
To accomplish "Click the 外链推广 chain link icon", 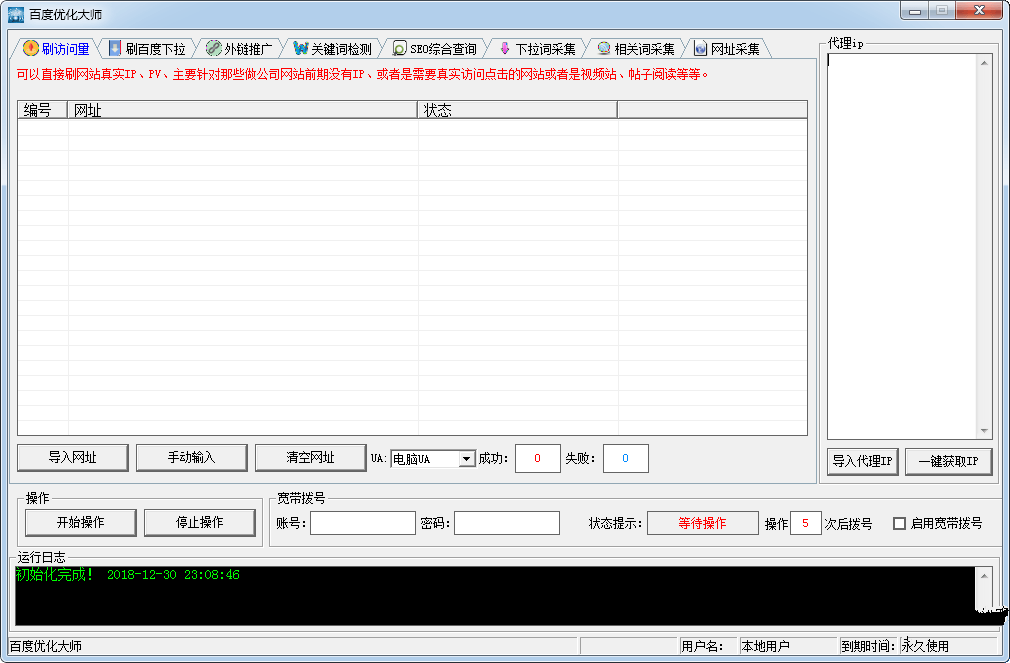I will tap(213, 48).
